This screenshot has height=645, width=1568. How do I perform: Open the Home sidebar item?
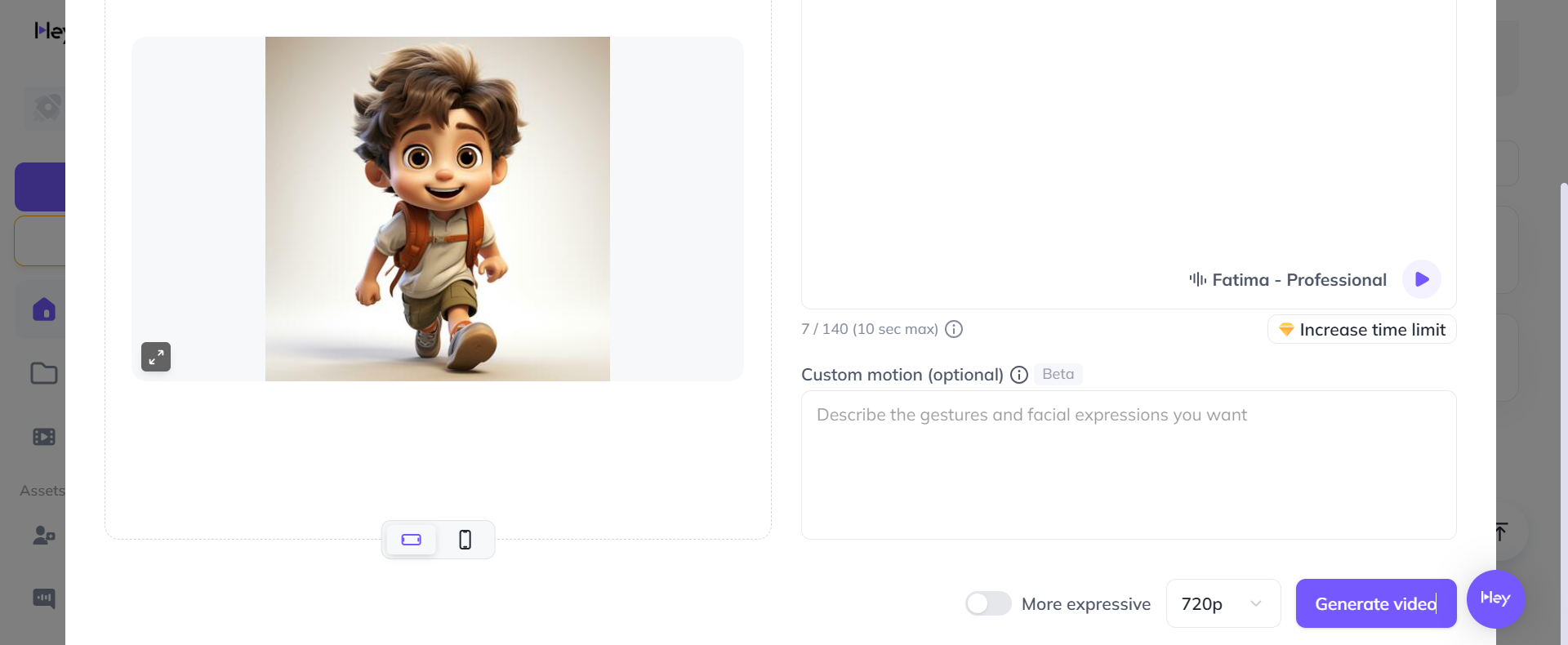44,309
